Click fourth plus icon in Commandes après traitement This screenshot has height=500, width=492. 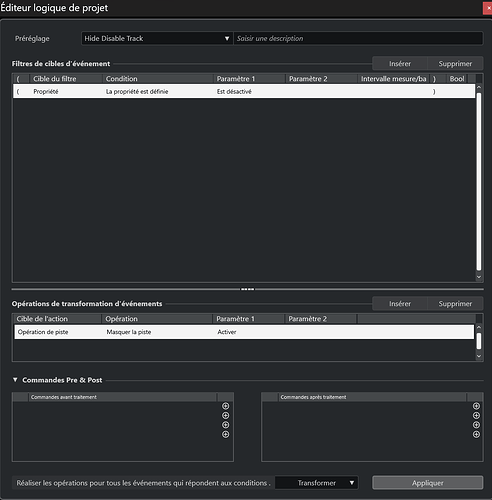tap(476, 434)
